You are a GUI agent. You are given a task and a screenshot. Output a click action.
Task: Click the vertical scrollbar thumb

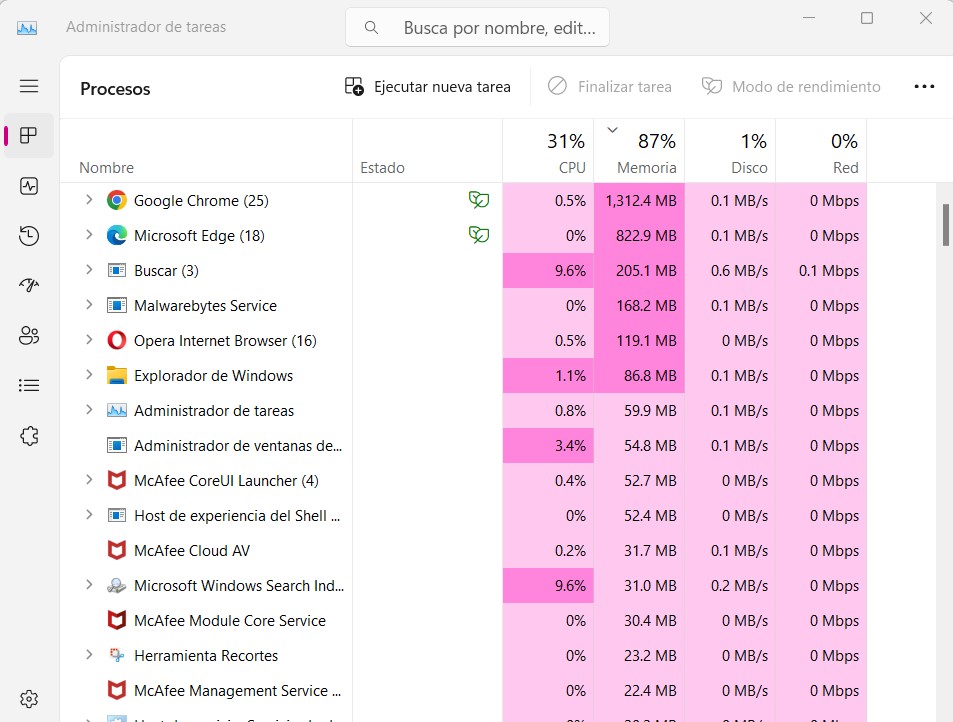click(945, 225)
